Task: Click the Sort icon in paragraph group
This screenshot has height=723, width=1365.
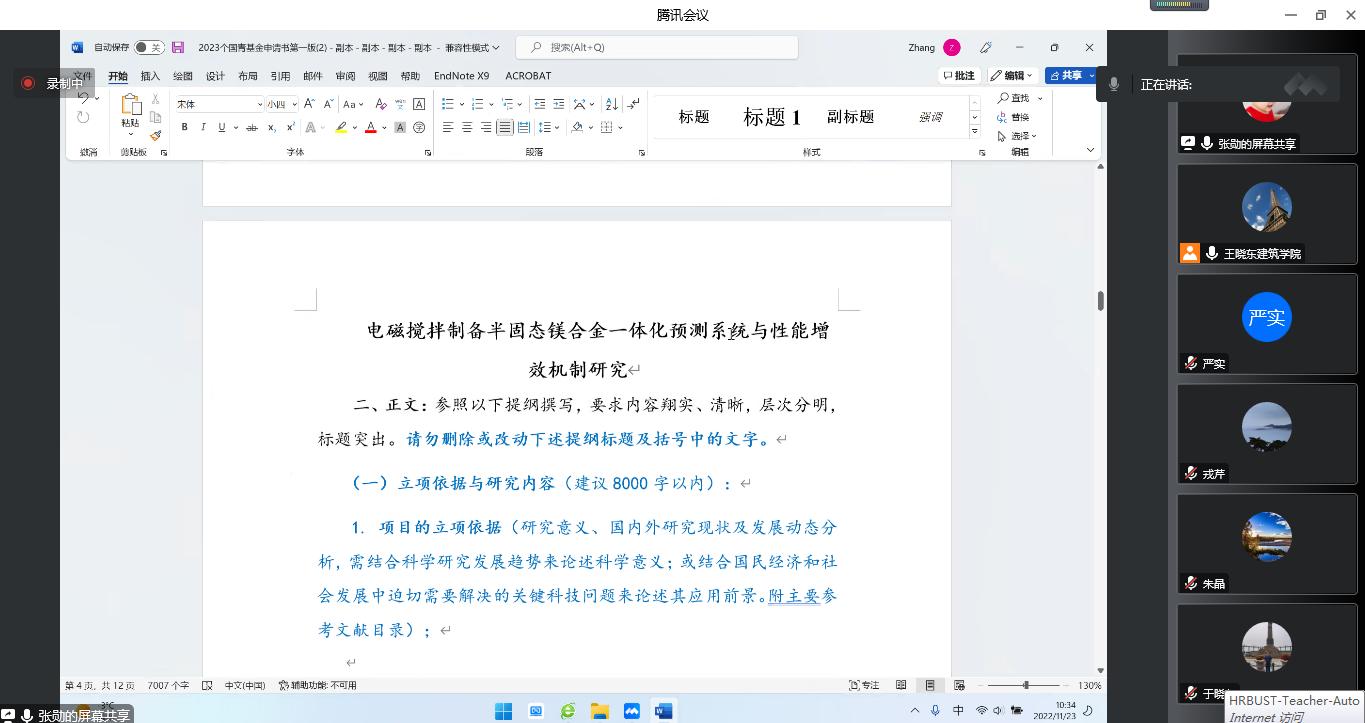Action: click(610, 104)
